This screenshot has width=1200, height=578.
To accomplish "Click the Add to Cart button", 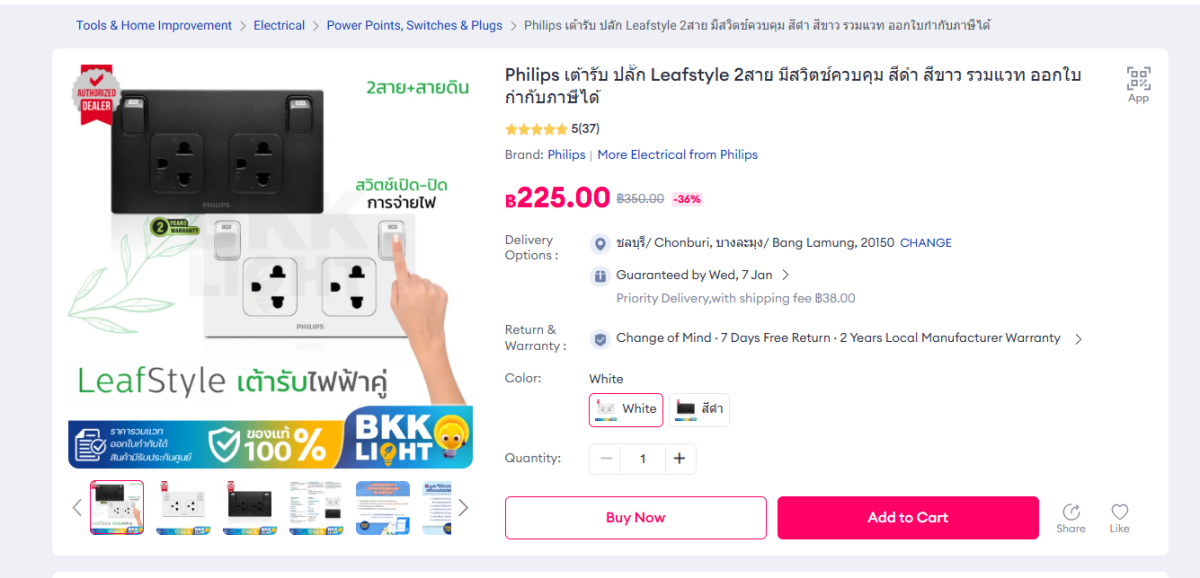I will click(907, 517).
